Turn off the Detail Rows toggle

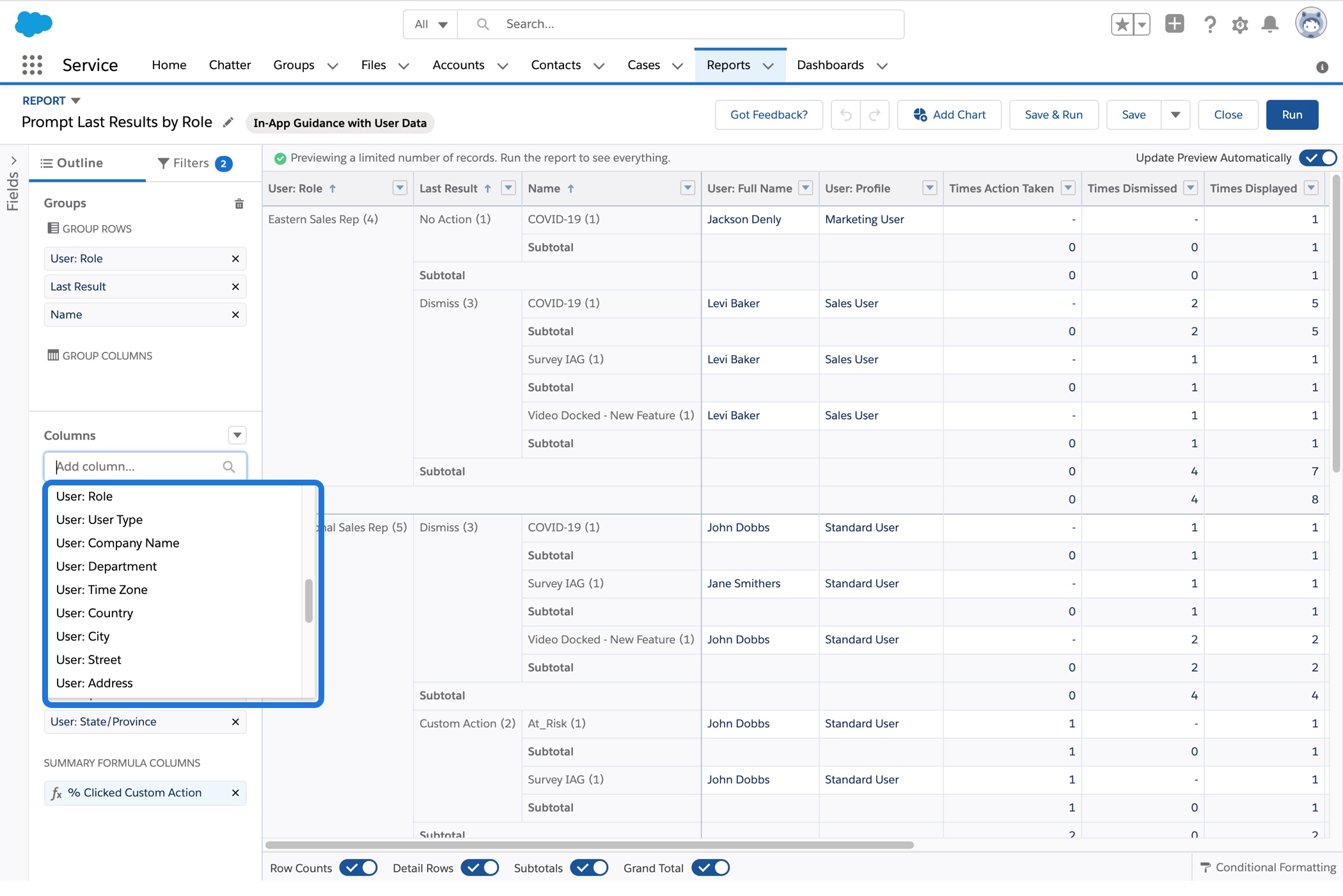pos(480,867)
